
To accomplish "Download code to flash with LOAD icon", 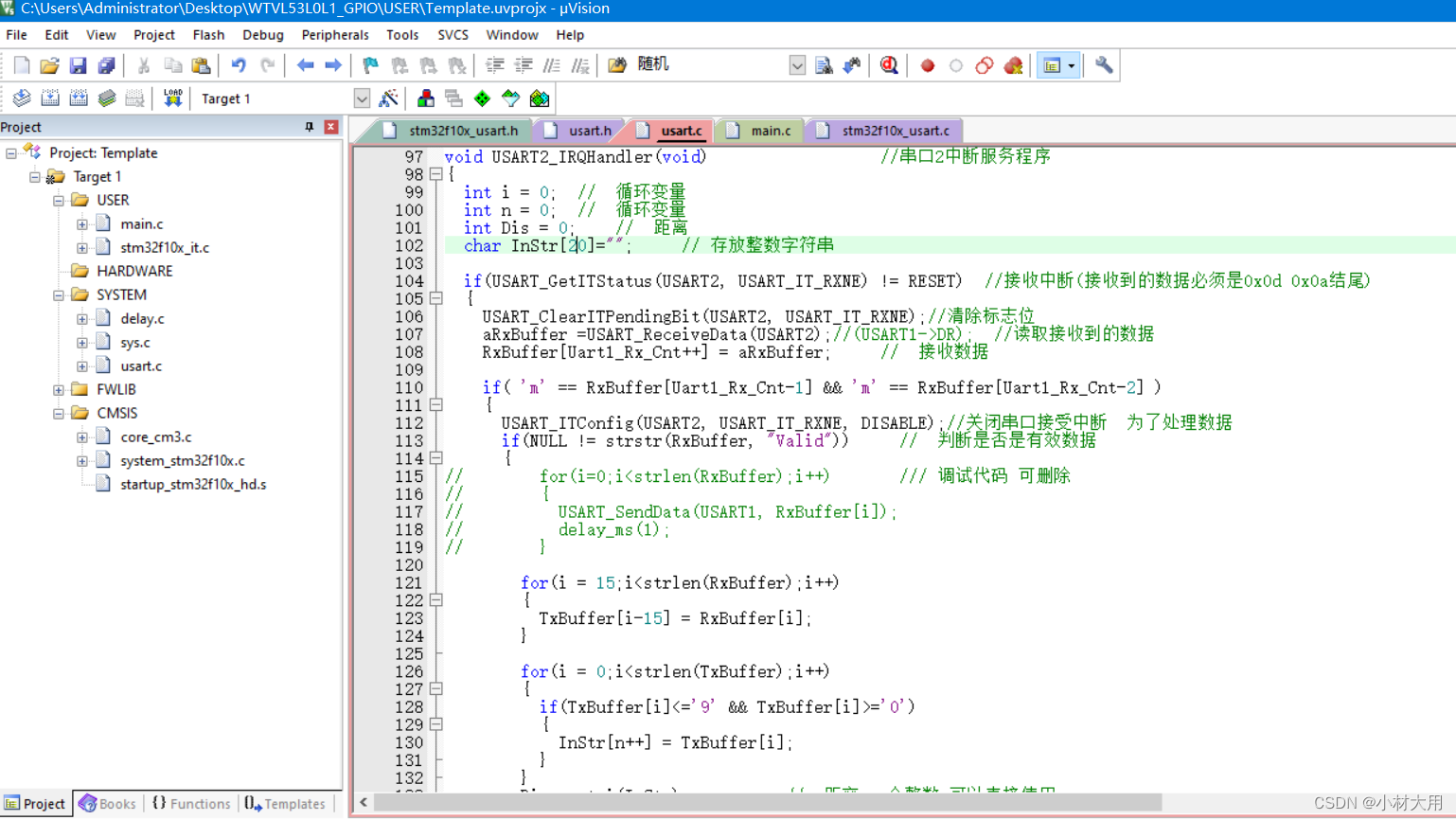I will (172, 98).
